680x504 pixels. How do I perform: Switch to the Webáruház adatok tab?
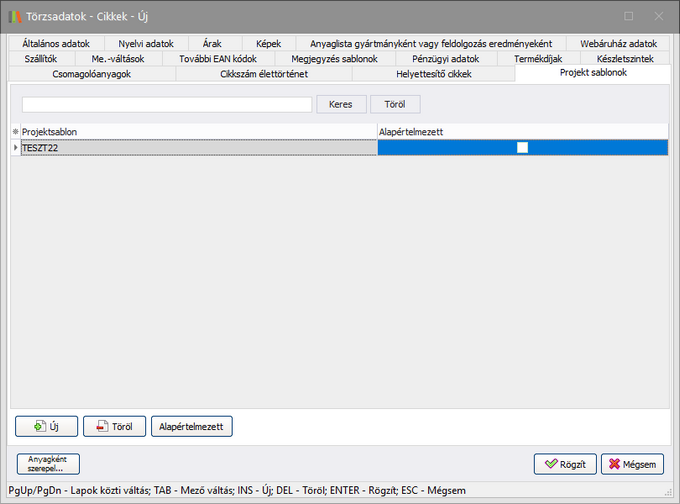618,44
